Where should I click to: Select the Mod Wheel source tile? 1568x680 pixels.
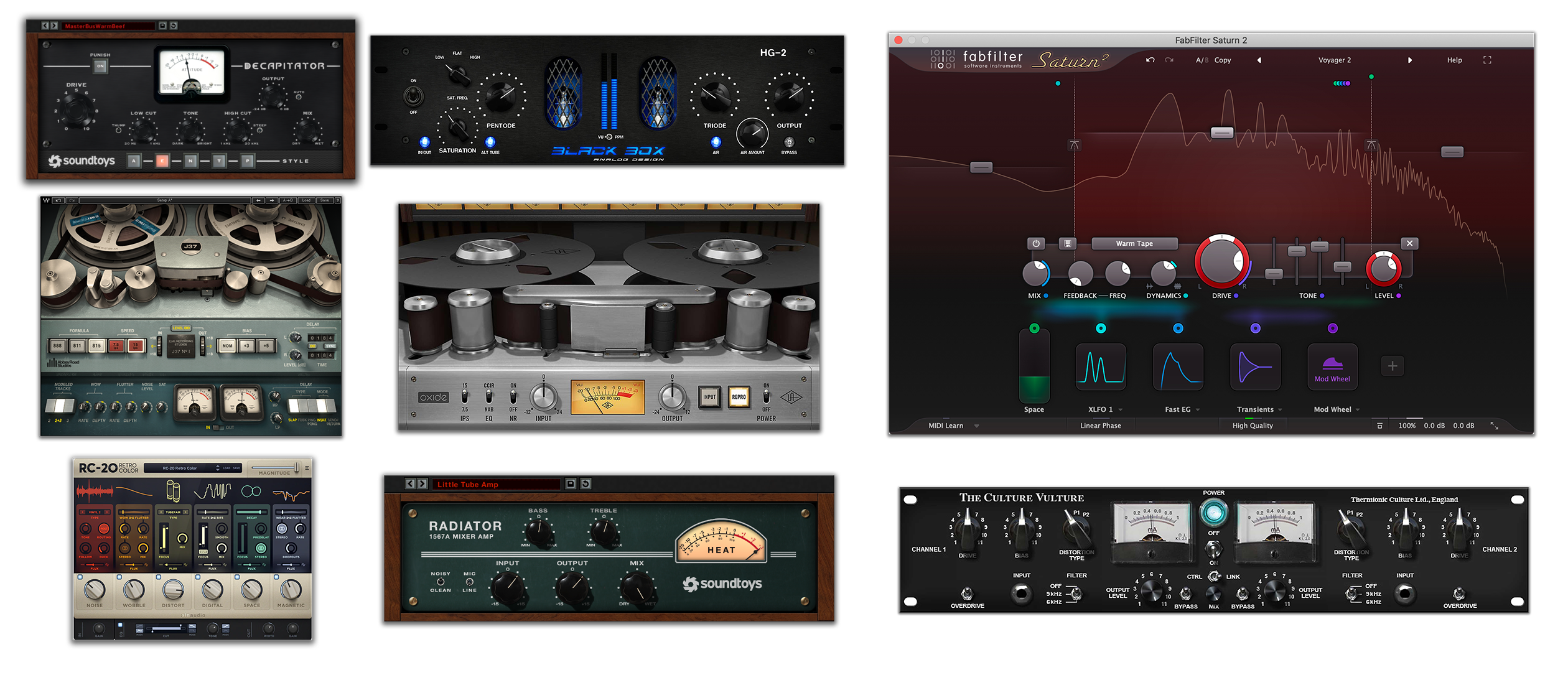[x=1332, y=366]
